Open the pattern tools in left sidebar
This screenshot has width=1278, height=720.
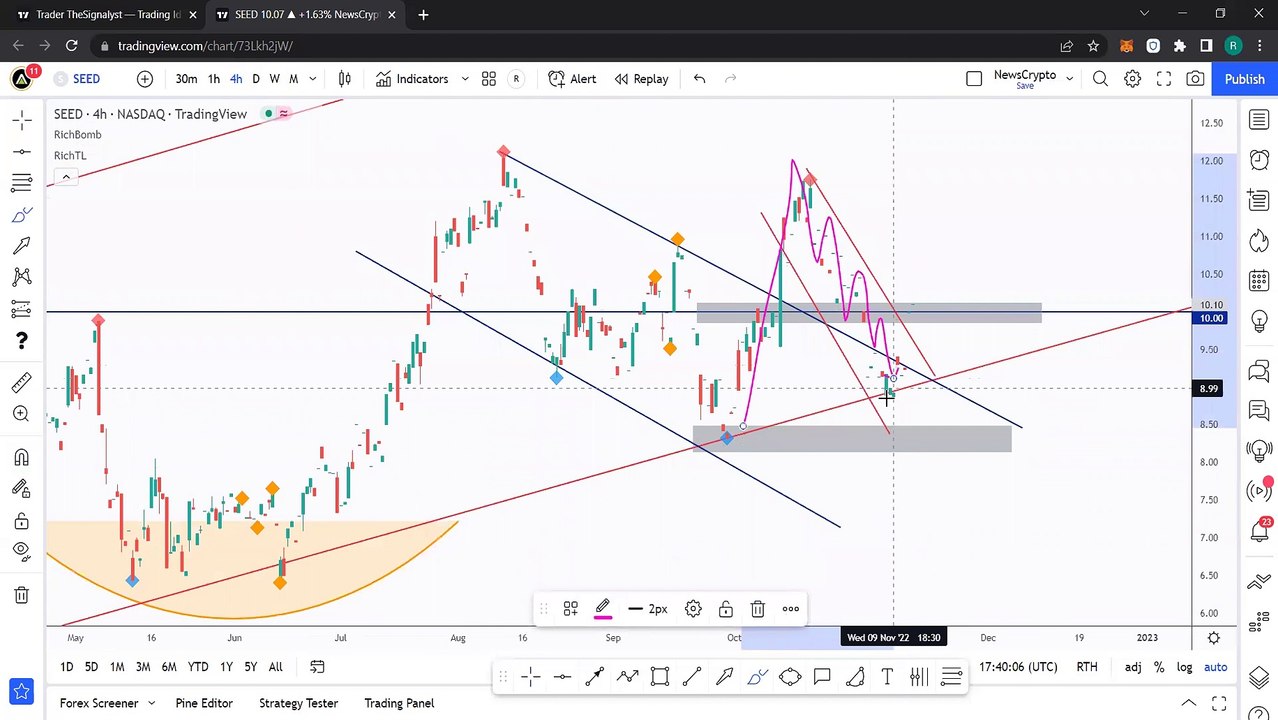pos(22,277)
